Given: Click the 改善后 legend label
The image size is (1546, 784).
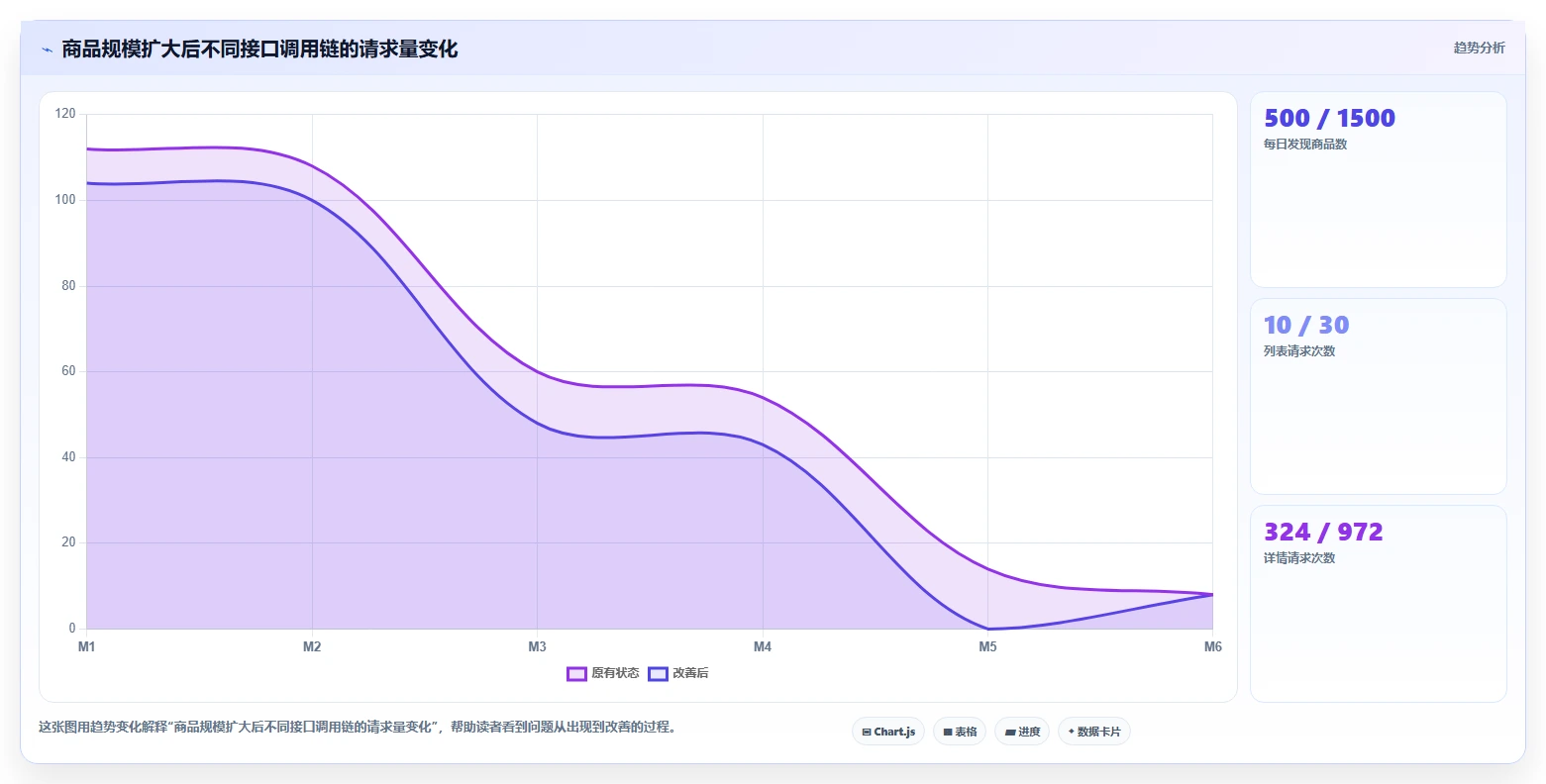Looking at the screenshot, I should click(x=691, y=673).
